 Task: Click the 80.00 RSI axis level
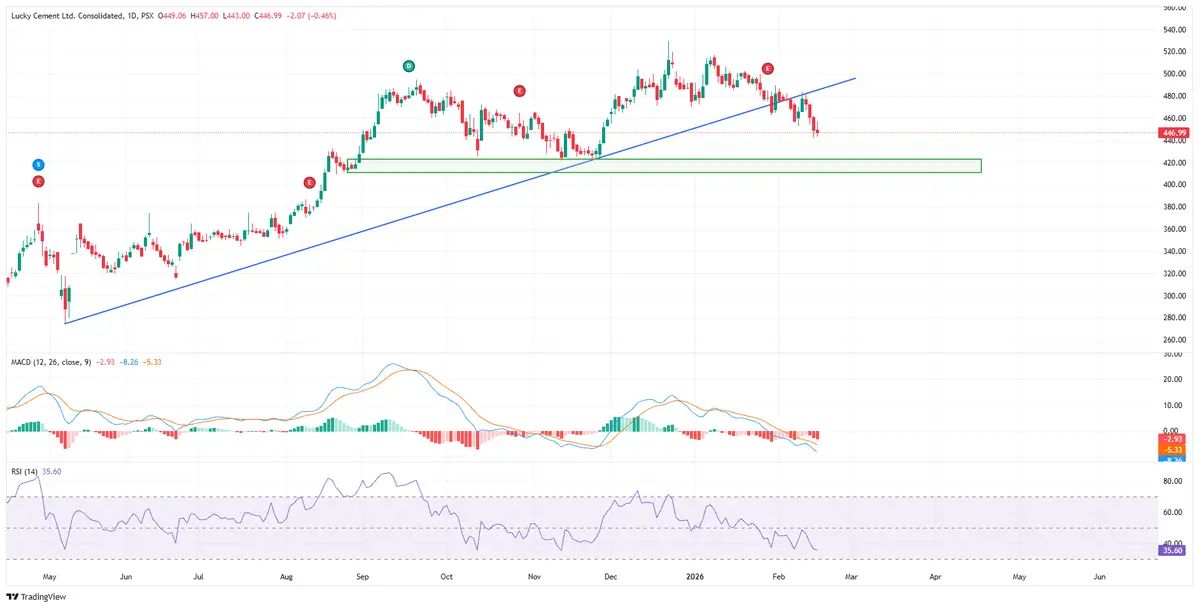coord(1175,482)
